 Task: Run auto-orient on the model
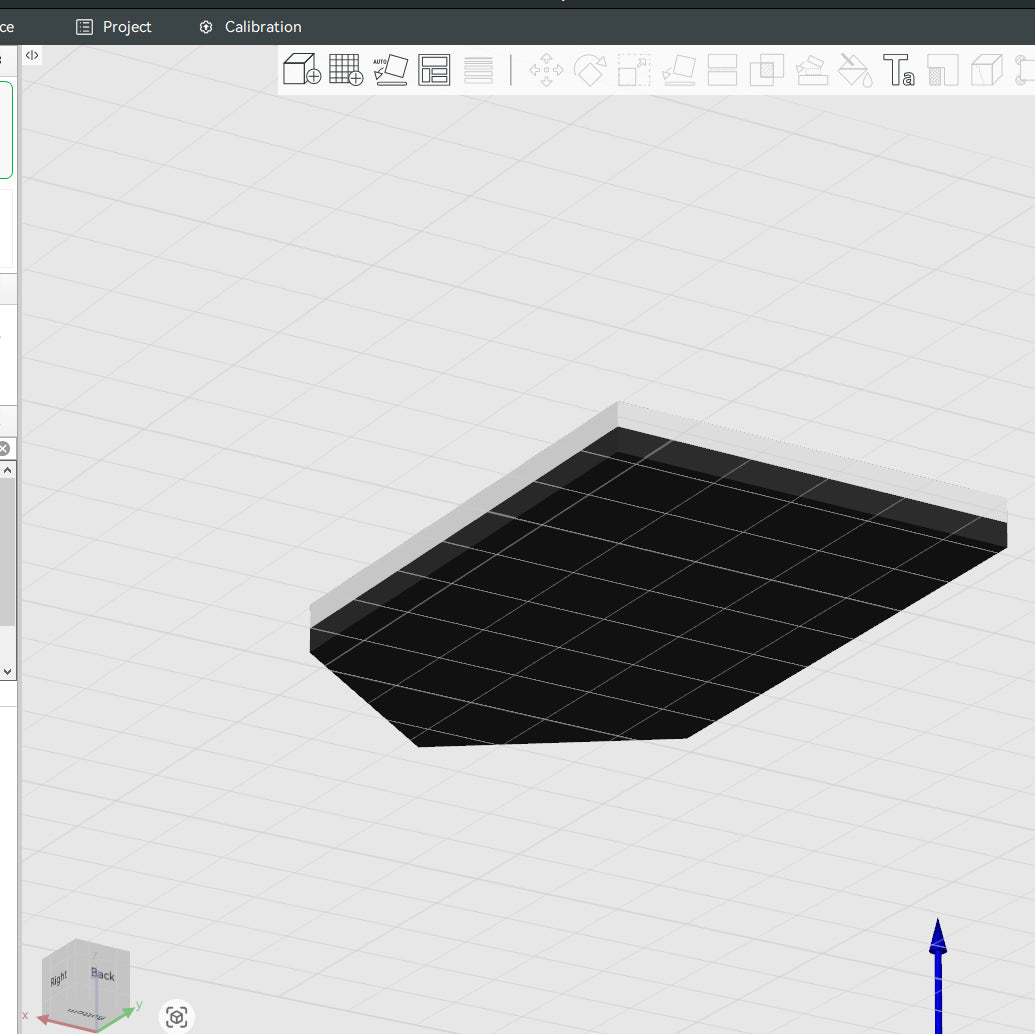tap(391, 70)
